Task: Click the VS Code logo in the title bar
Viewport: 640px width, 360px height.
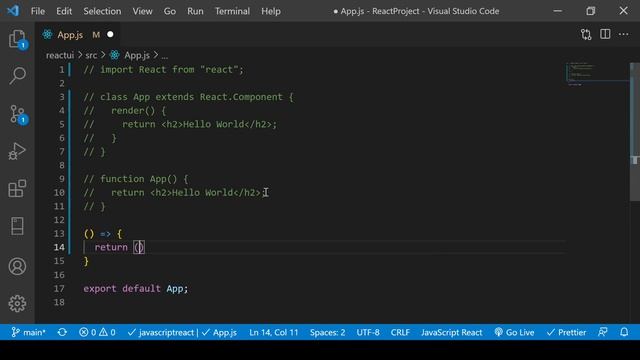Action: [13, 11]
